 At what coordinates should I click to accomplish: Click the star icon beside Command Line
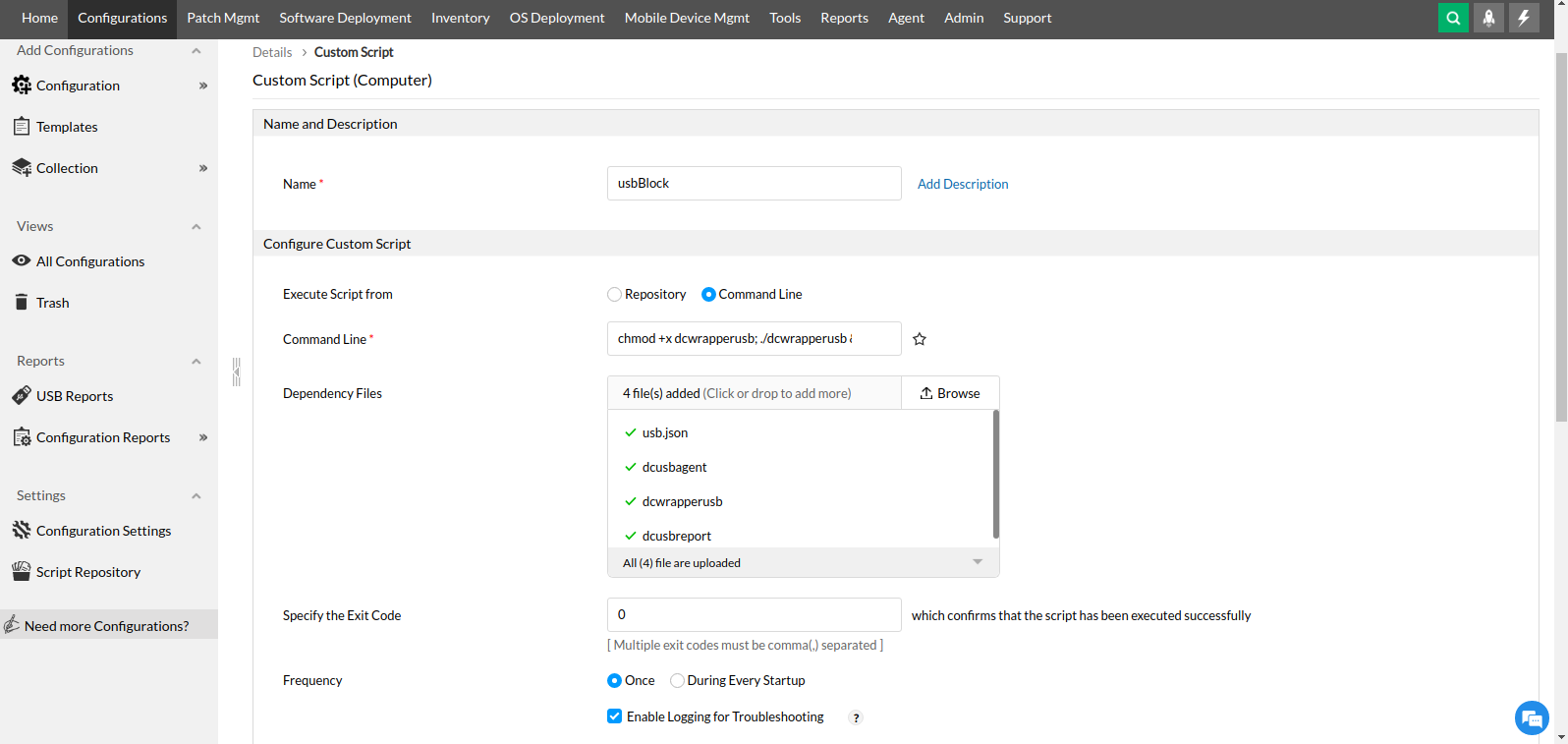click(x=920, y=339)
